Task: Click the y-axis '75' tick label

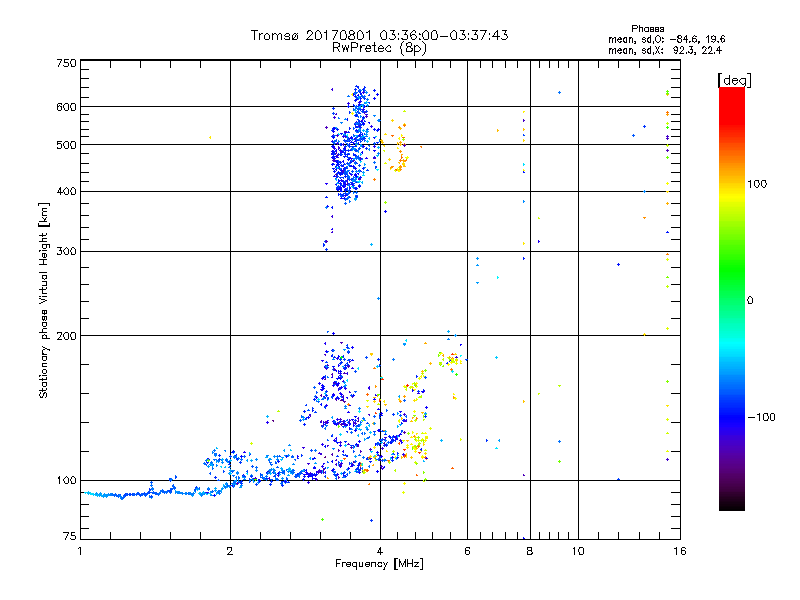Action: click(x=70, y=536)
